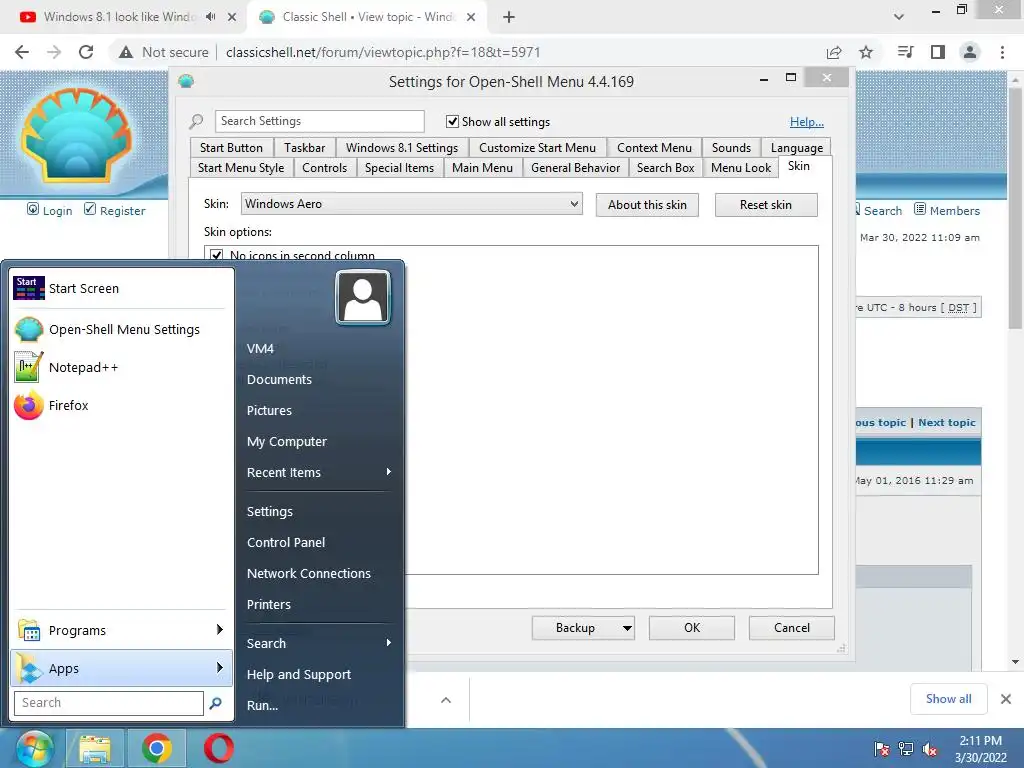The image size is (1024, 768).
Task: Go back in Chrome
Action: (x=22, y=52)
